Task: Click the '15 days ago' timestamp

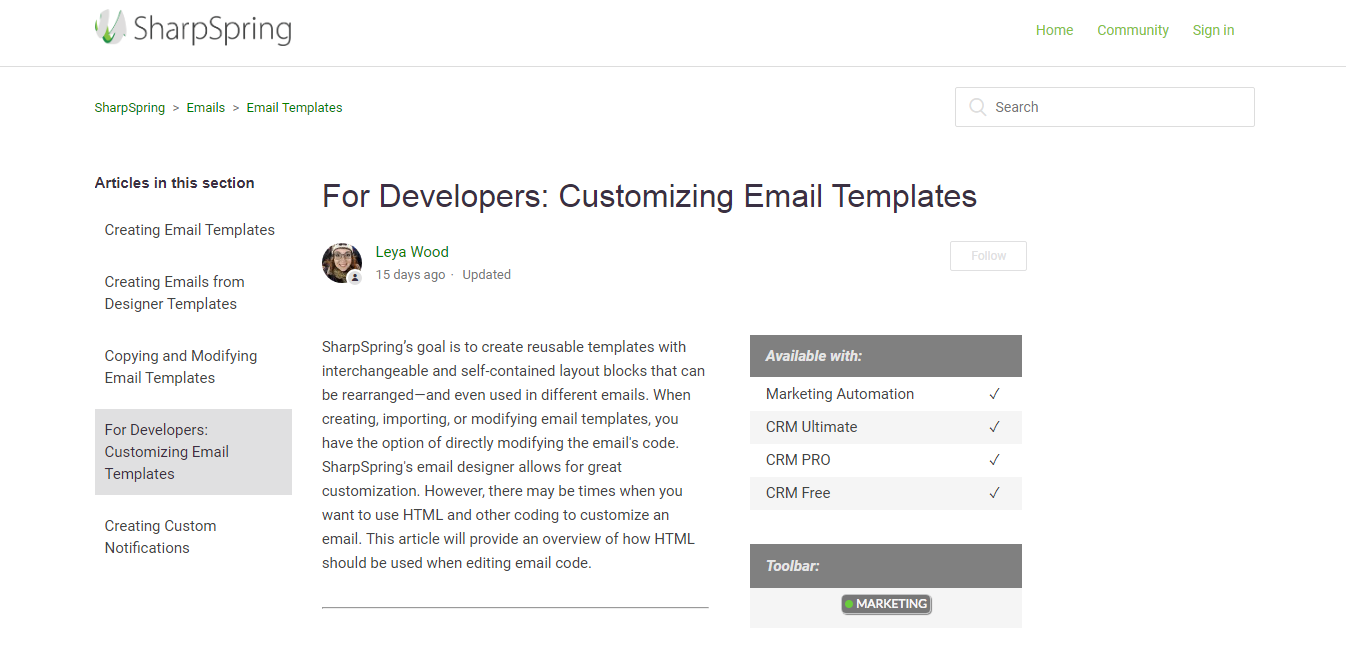Action: click(x=410, y=275)
